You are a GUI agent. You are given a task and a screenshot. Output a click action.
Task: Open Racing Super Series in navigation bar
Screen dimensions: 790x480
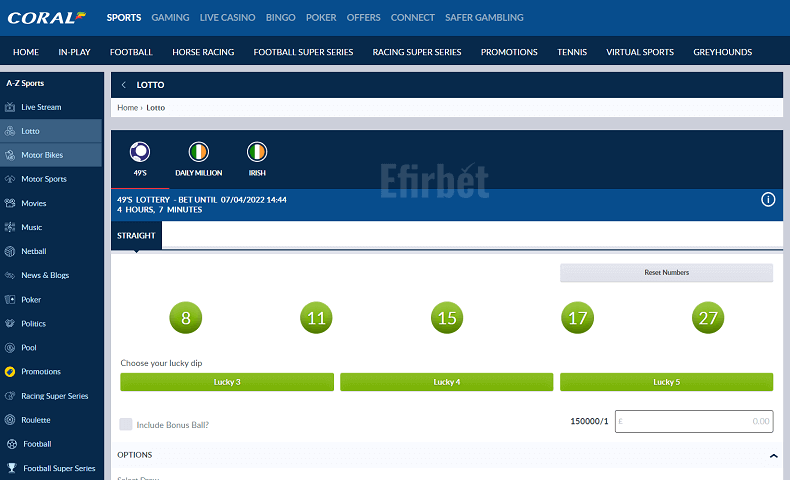coord(417,52)
